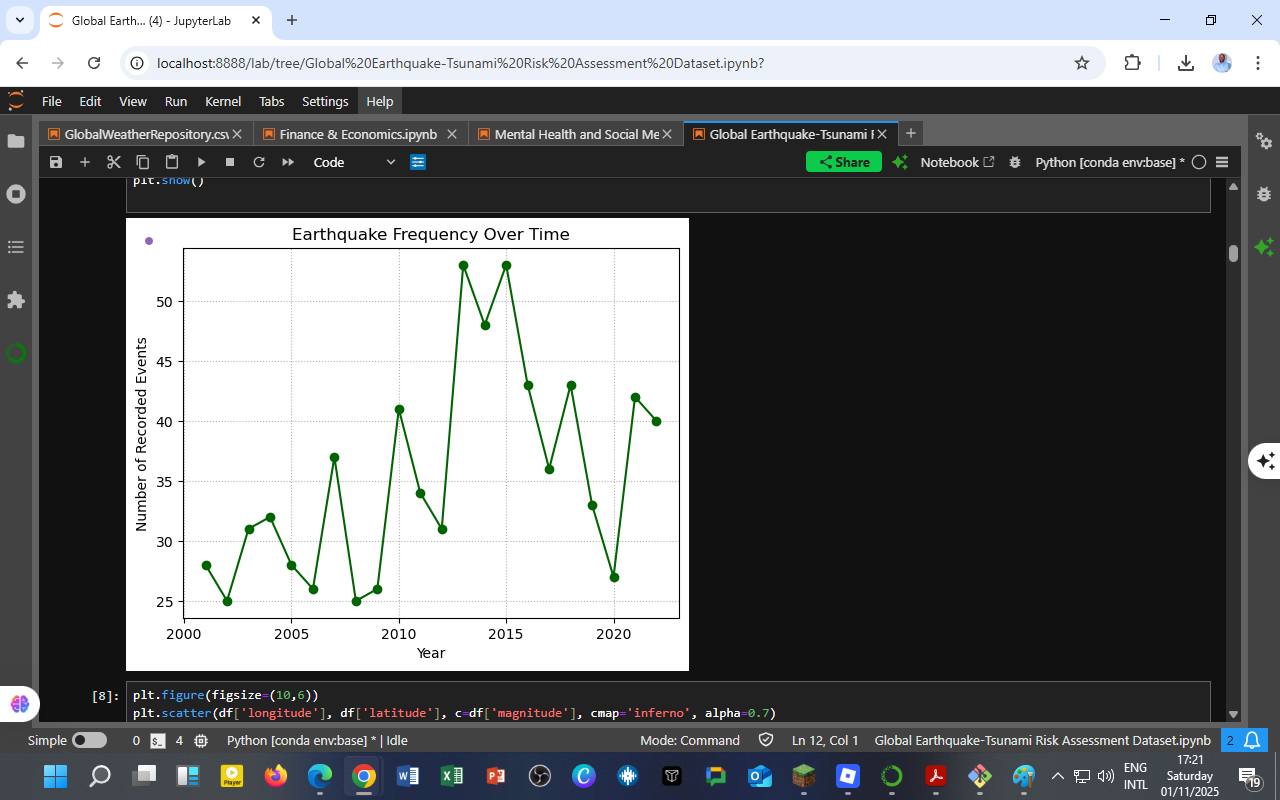This screenshot has width=1280, height=800.
Task: Toggle the Simple interface mode switch
Action: [89, 741]
